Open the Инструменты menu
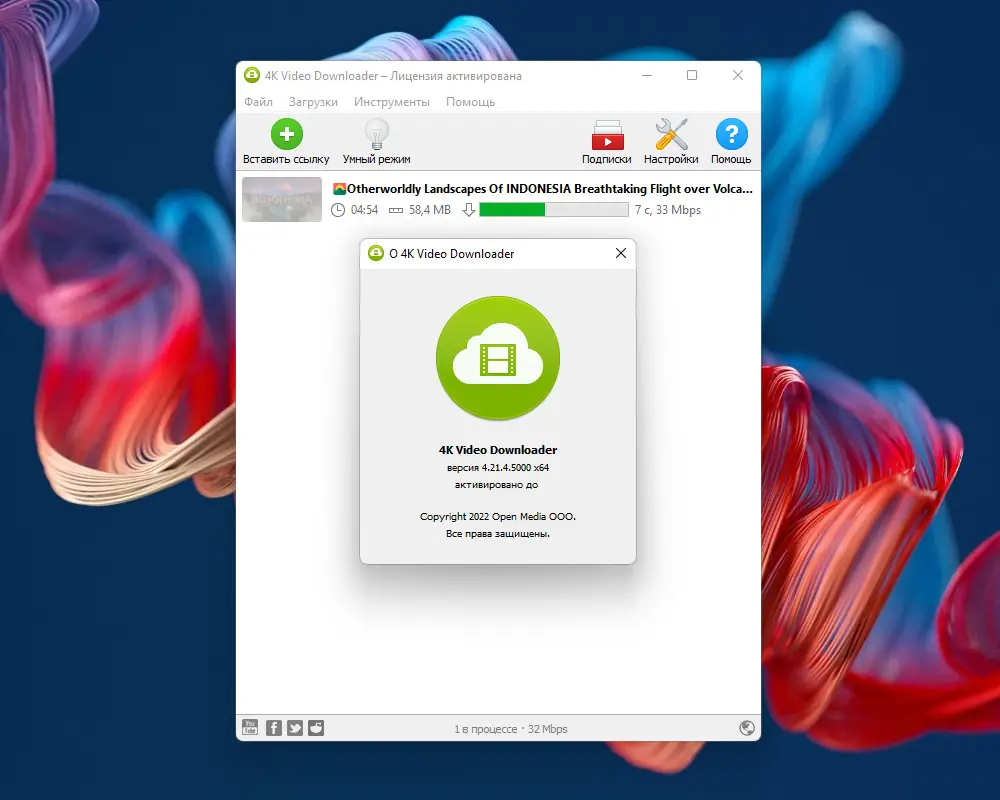This screenshot has height=800, width=1000. (x=392, y=102)
